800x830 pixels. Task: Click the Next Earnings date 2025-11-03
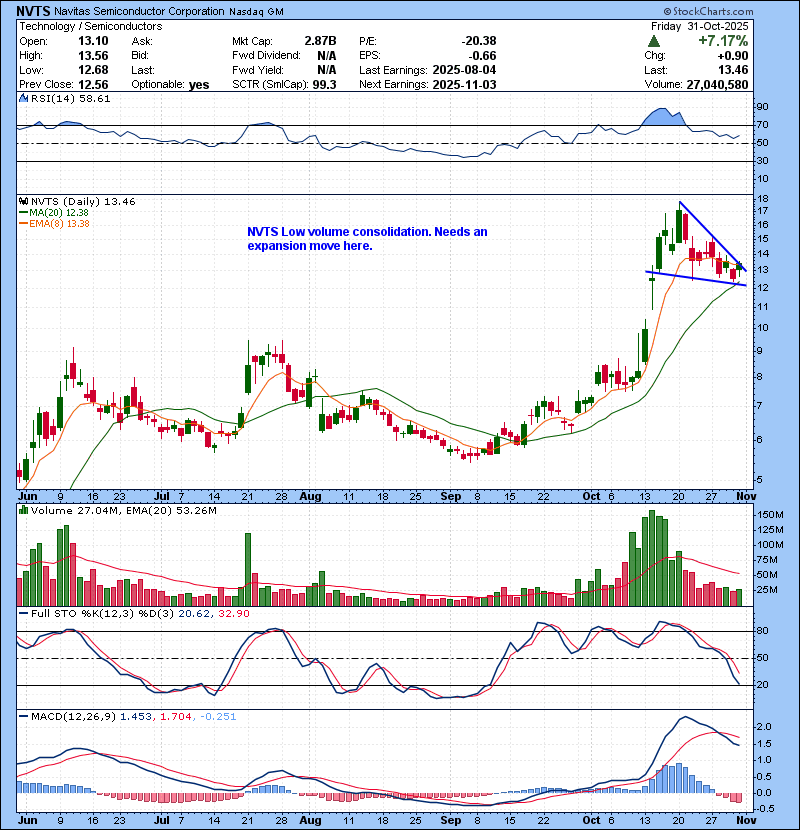(x=464, y=85)
